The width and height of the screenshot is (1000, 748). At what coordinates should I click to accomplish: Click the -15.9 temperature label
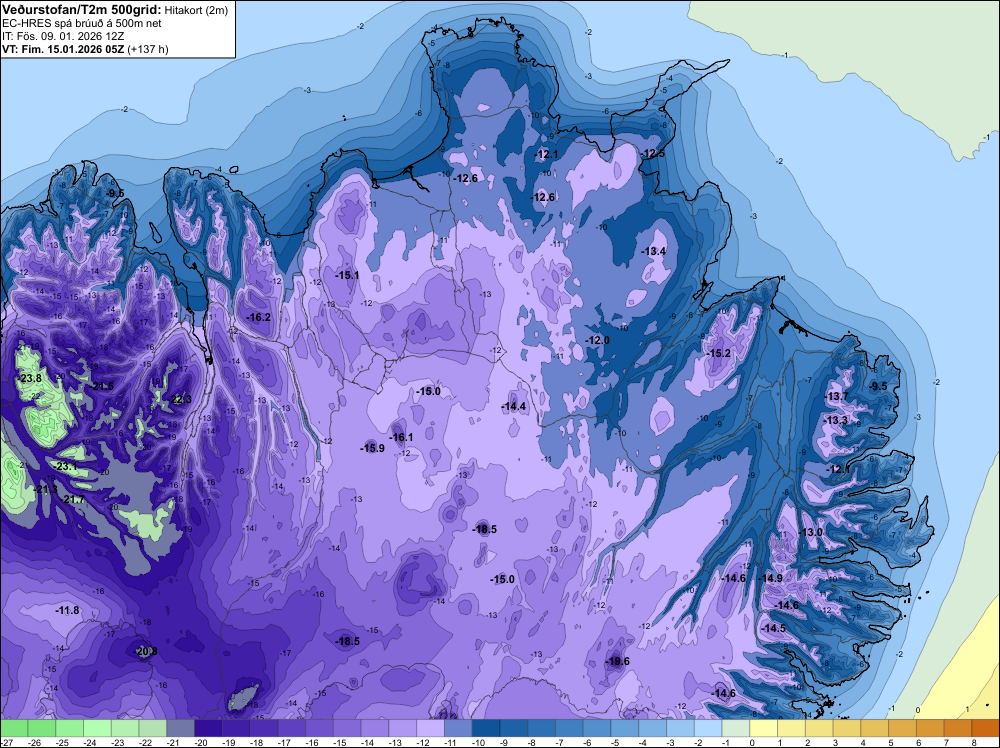coord(372,448)
